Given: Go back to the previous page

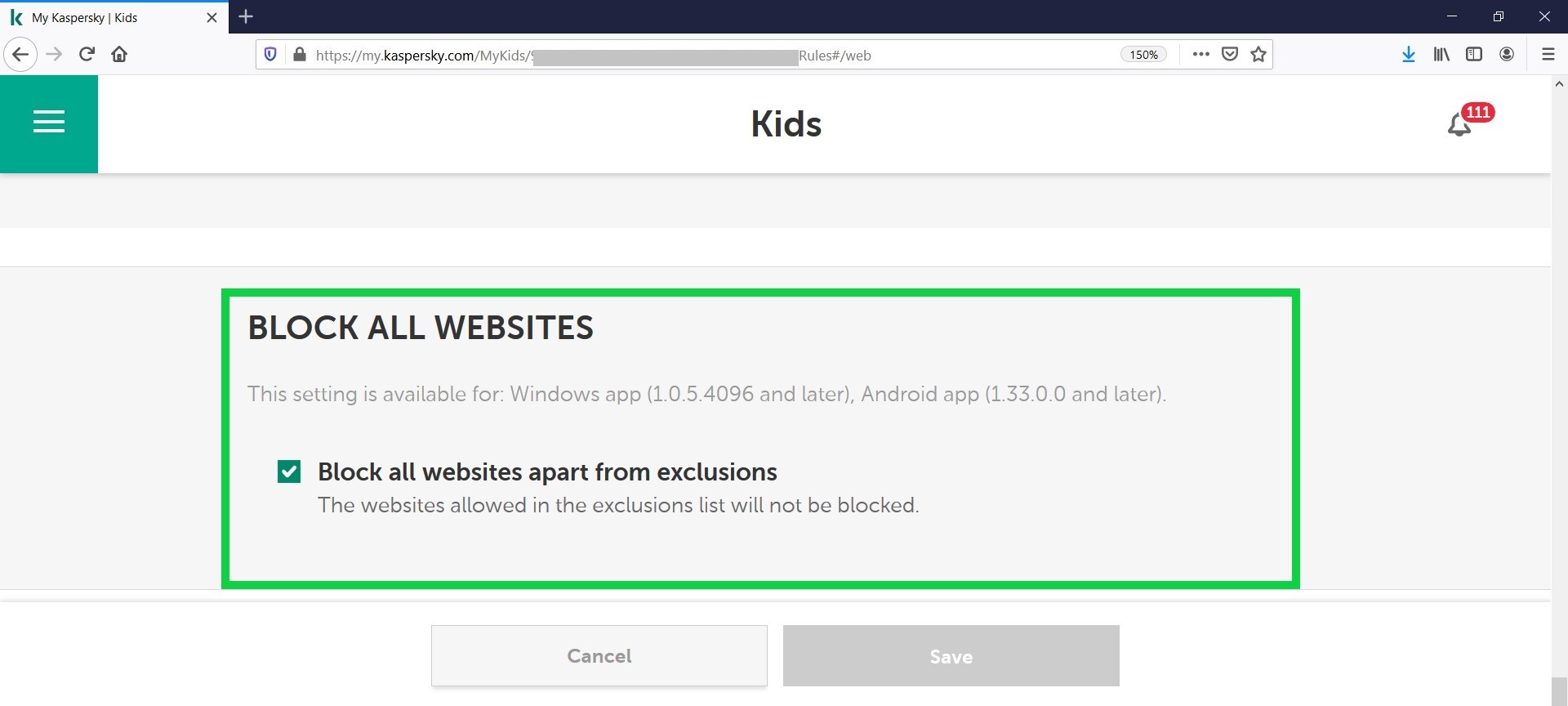Looking at the screenshot, I should [x=20, y=55].
